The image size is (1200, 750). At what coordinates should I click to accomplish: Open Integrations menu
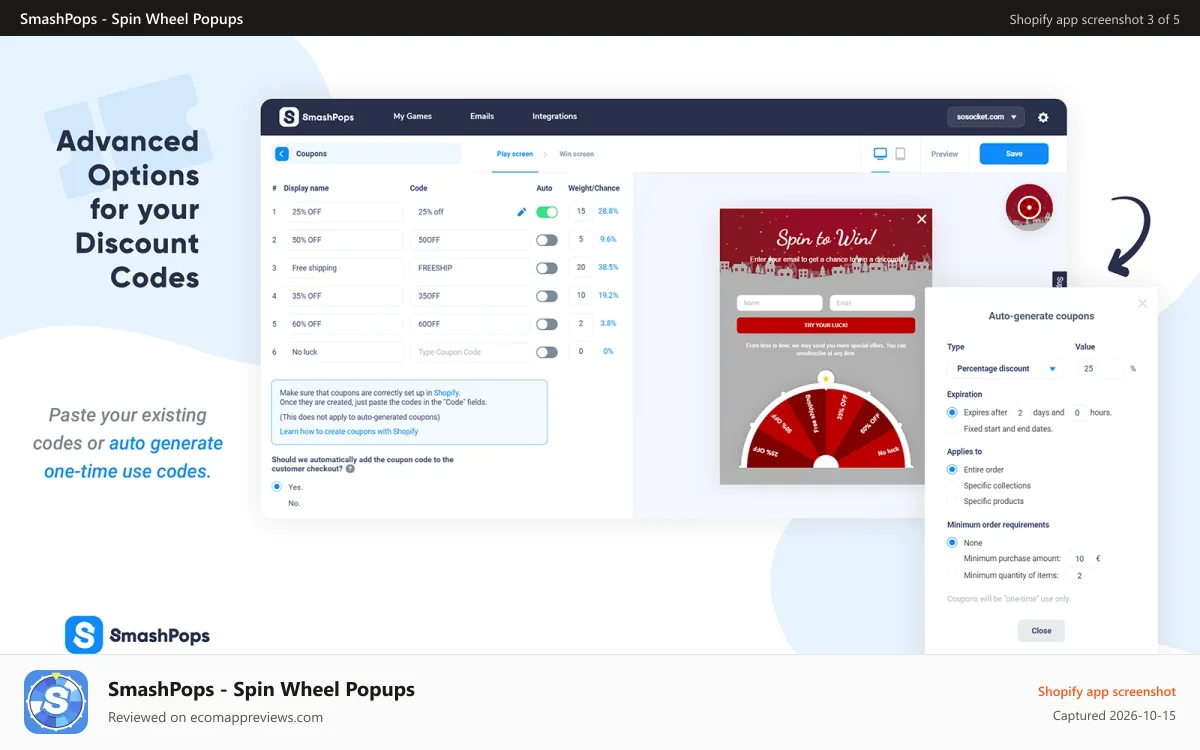coord(554,116)
